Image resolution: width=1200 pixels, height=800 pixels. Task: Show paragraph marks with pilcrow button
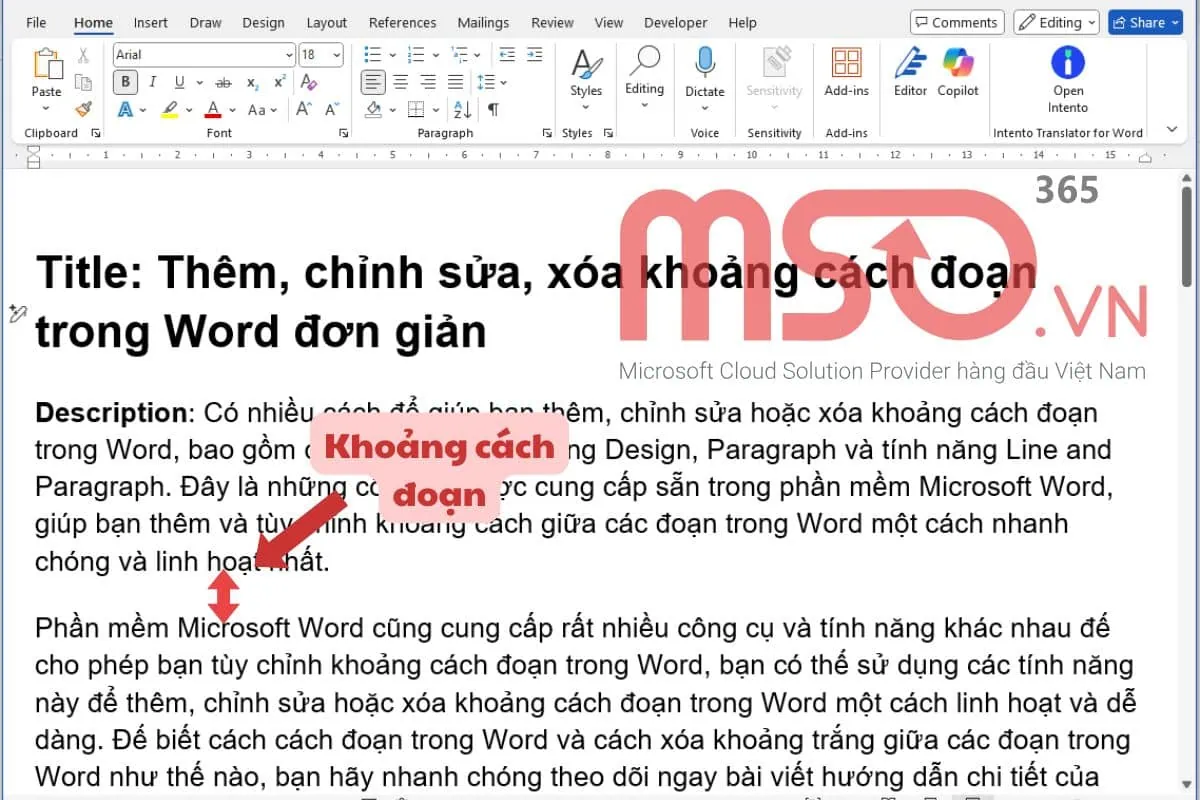pos(493,110)
